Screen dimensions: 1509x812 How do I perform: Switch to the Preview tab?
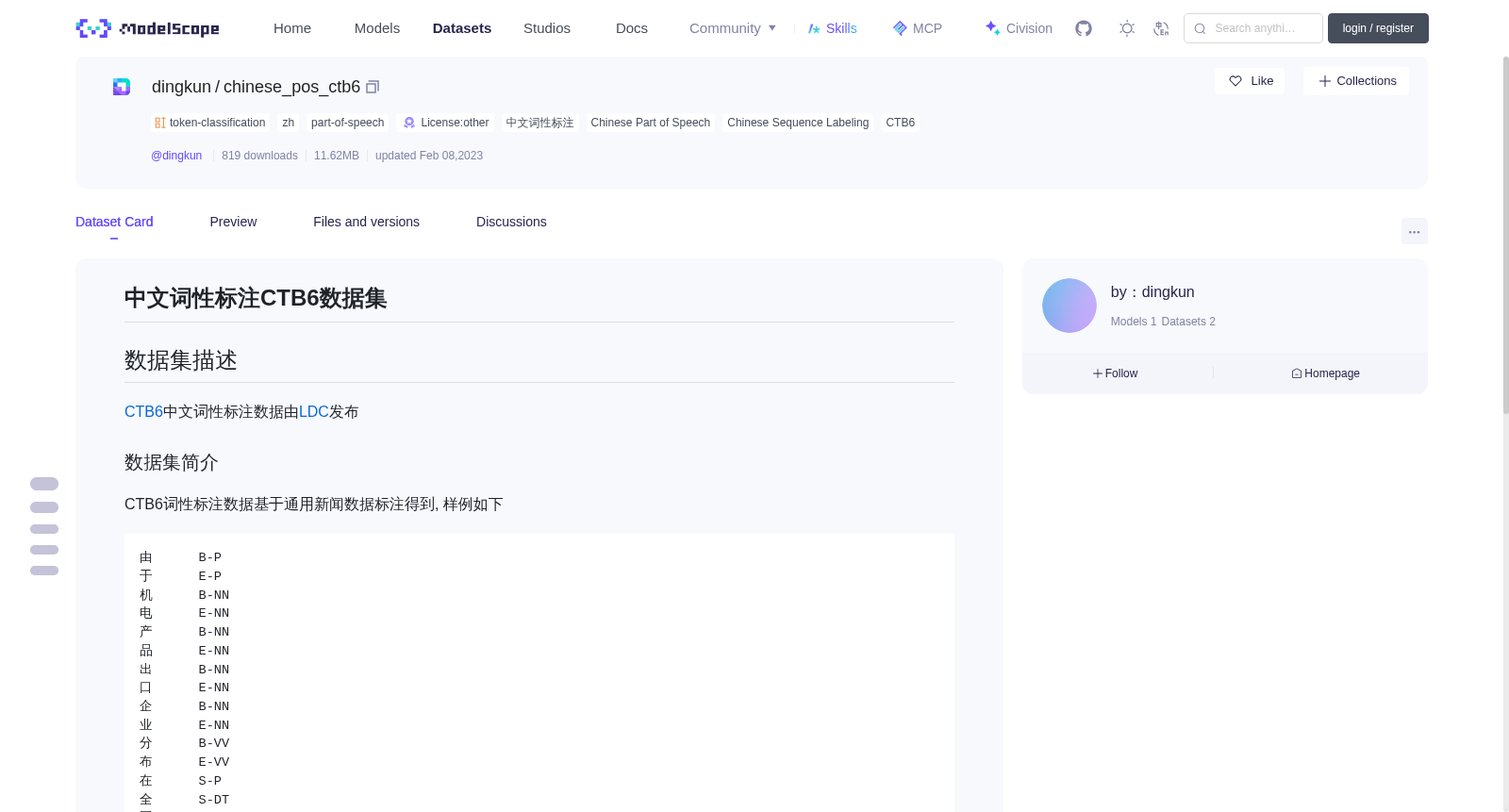pos(233,222)
